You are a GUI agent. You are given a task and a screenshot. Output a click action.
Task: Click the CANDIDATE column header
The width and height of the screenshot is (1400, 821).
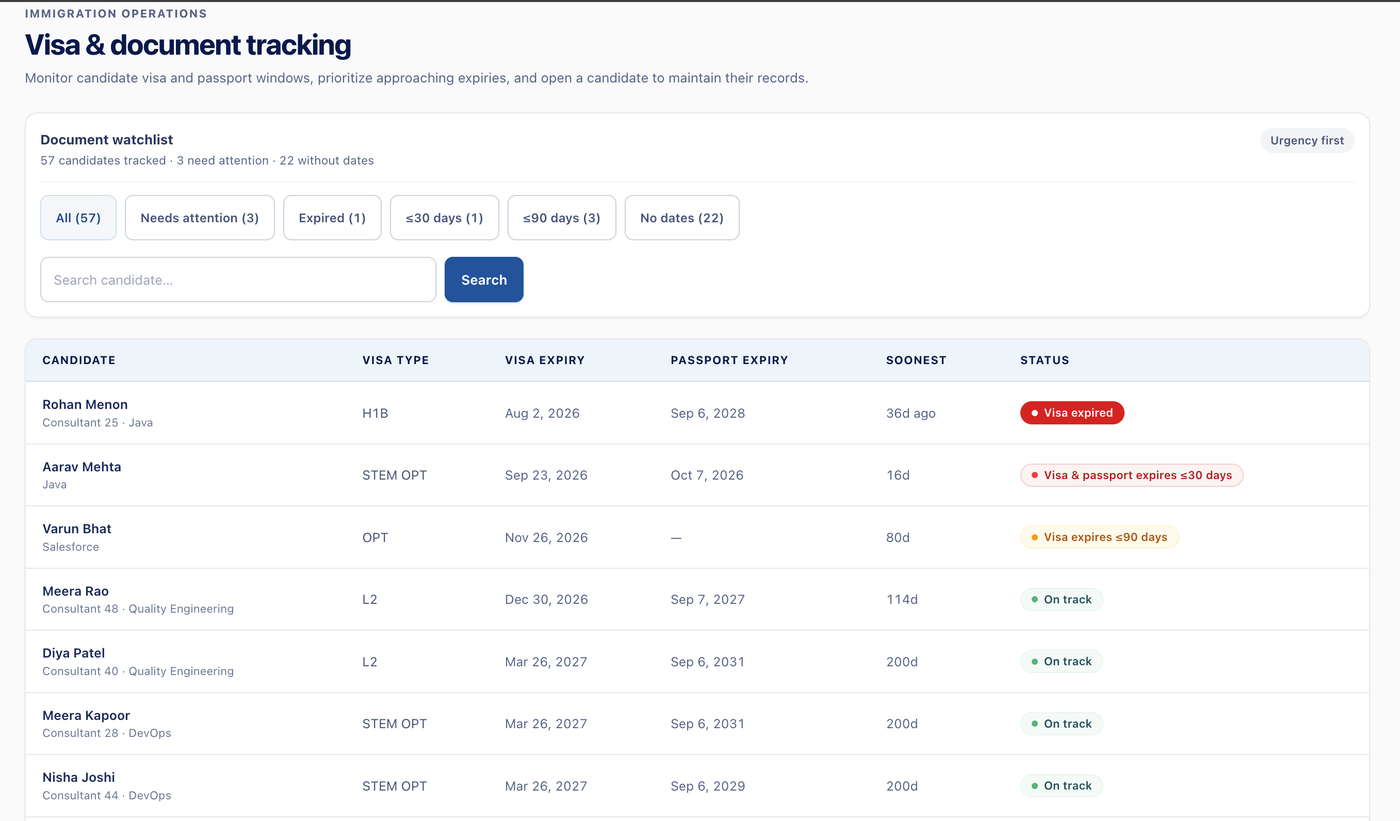[x=79, y=360]
